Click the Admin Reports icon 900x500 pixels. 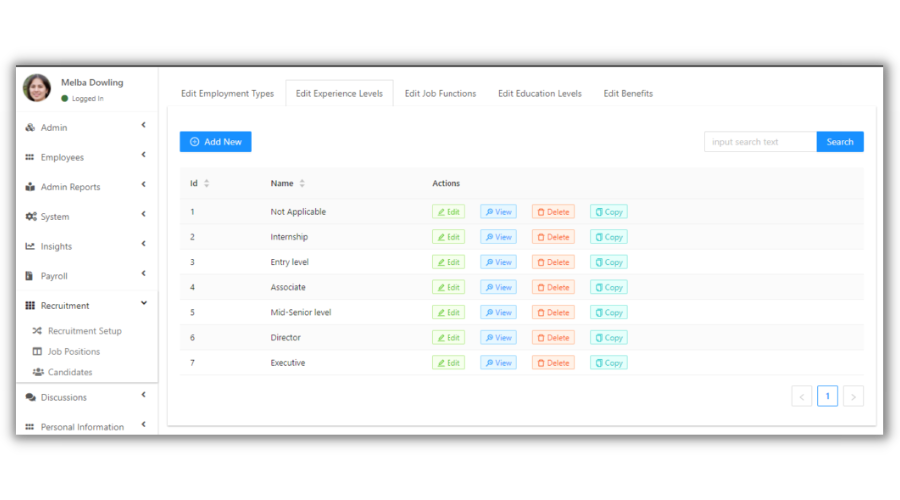click(30, 187)
